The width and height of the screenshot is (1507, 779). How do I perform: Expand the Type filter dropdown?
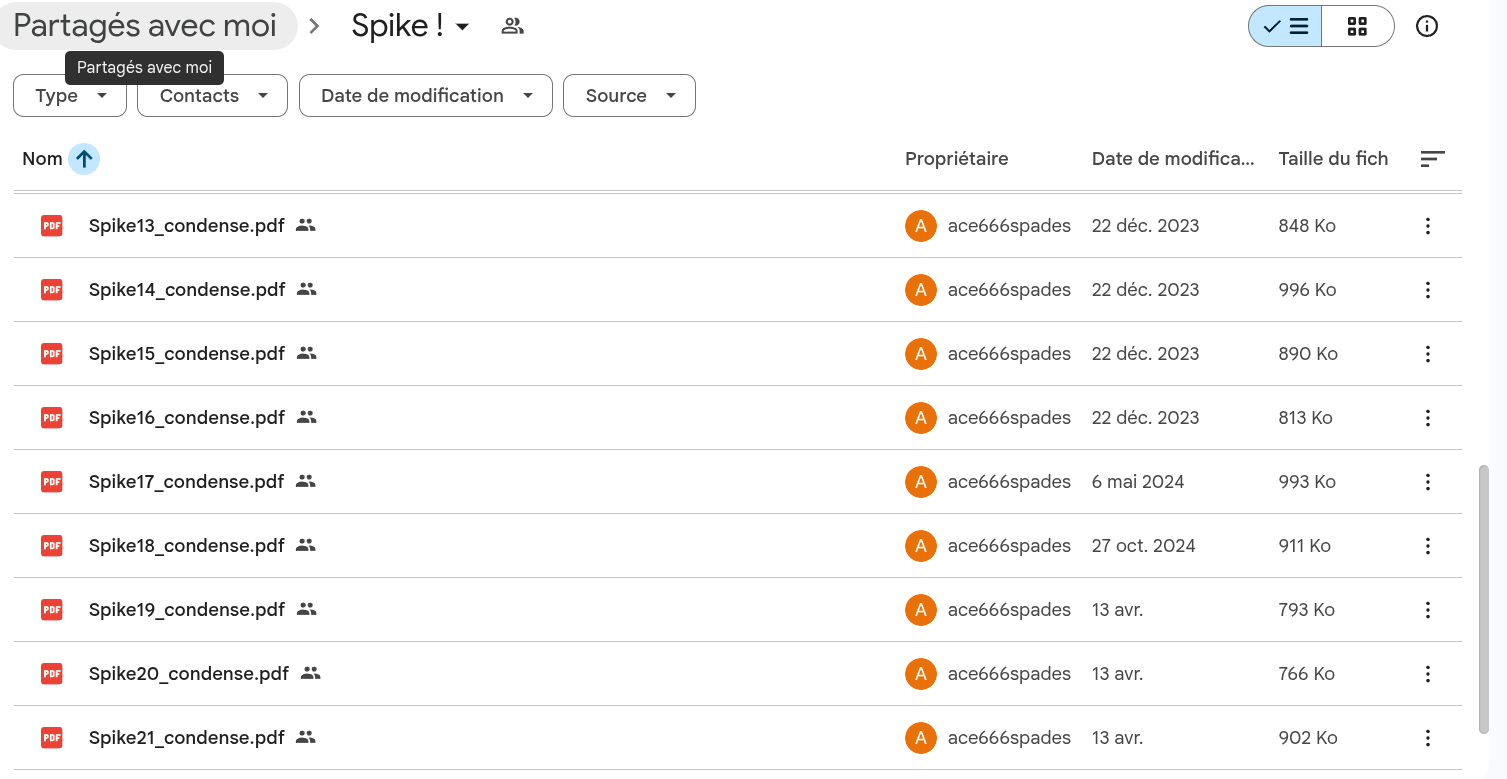pyautogui.click(x=70, y=96)
